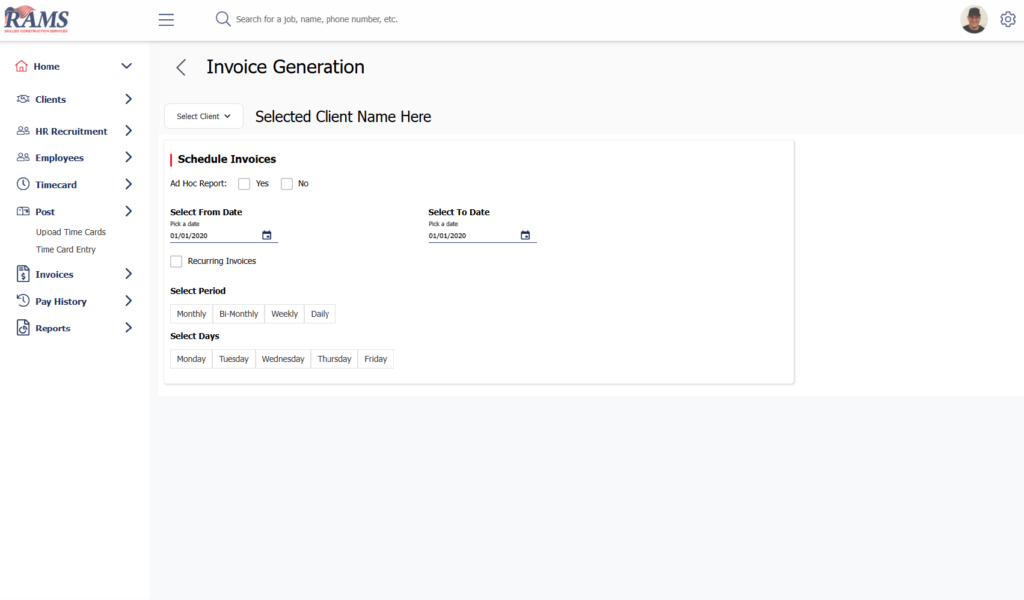1024x600 pixels.
Task: Open the settings gear icon
Action: coord(1007,19)
